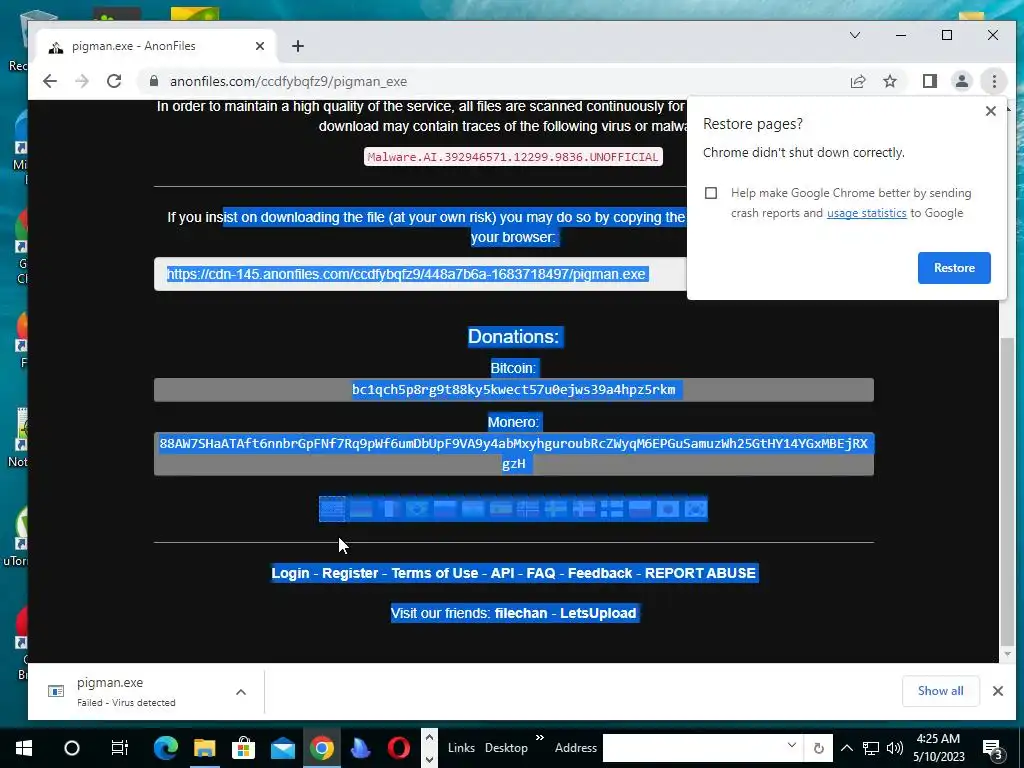This screenshot has height=768, width=1024.
Task: Open Microsoft Store from taskbar
Action: (244, 748)
